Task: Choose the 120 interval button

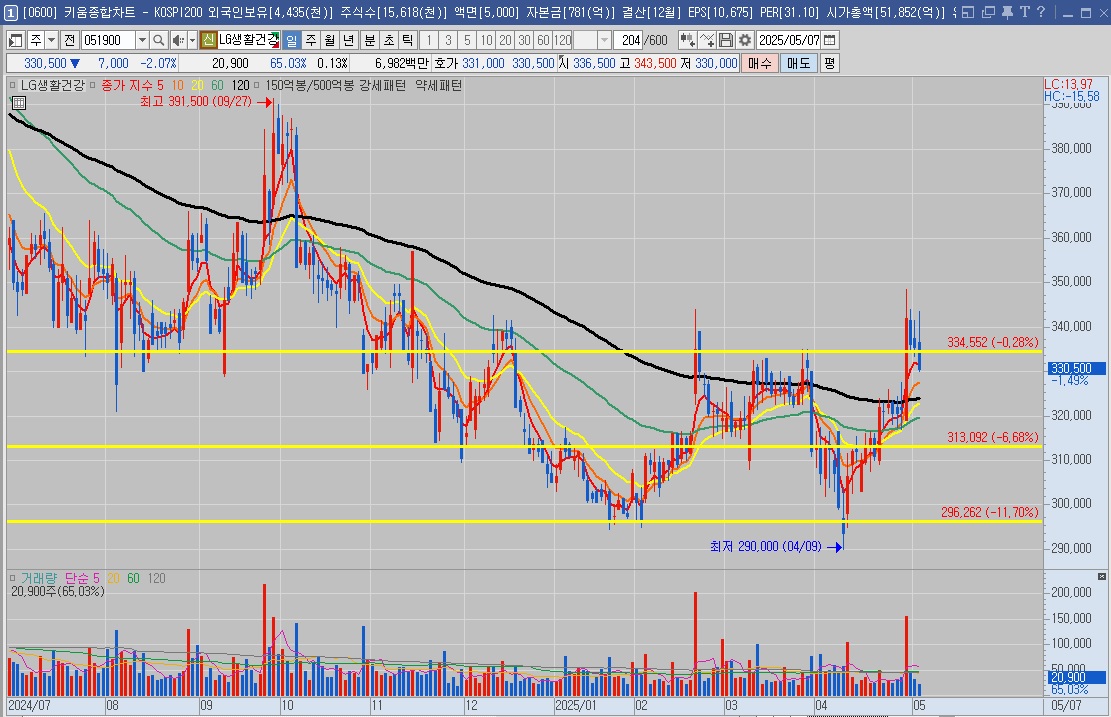Action: coord(563,40)
